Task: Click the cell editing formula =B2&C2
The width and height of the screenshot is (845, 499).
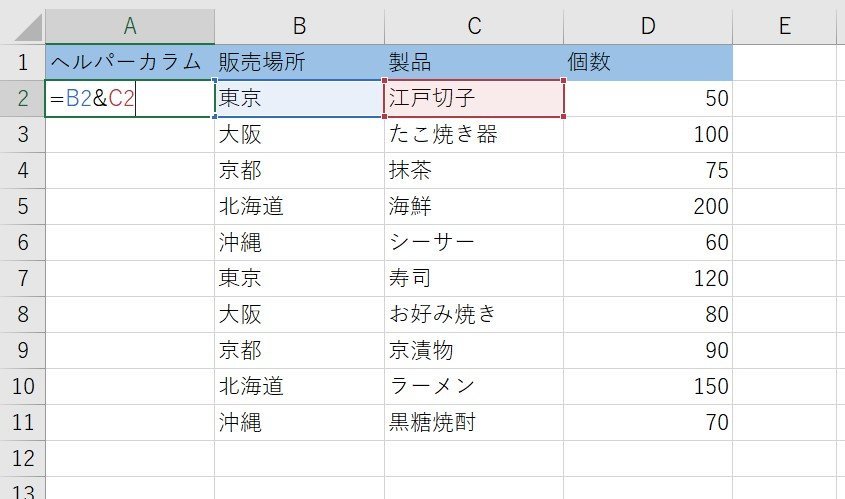Action: [x=130, y=99]
